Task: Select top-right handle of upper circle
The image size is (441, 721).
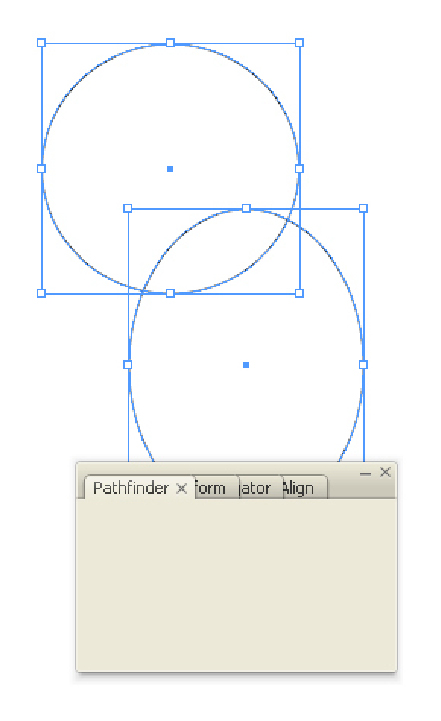Action: point(299,43)
